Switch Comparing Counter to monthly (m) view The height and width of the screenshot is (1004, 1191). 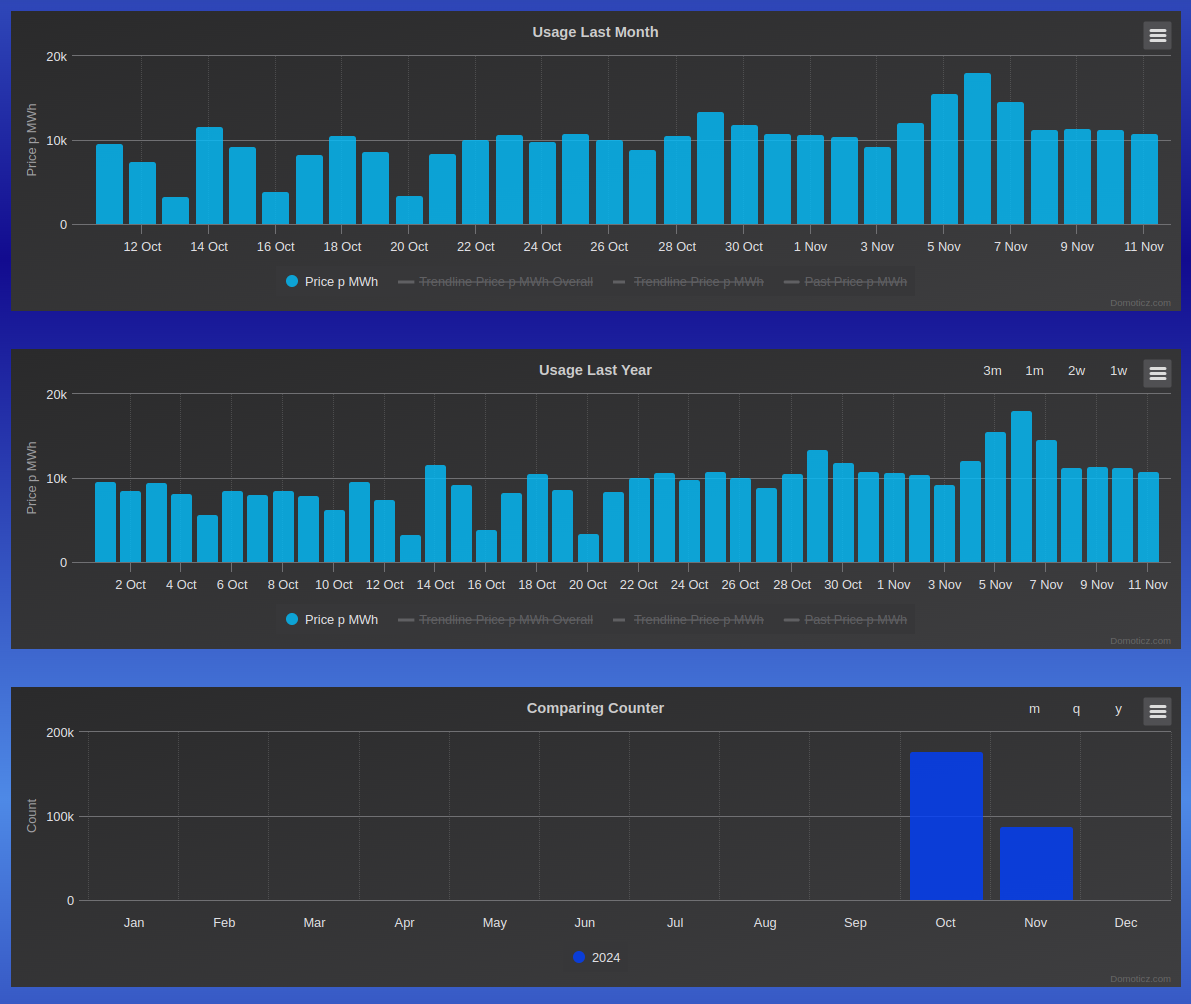1035,709
